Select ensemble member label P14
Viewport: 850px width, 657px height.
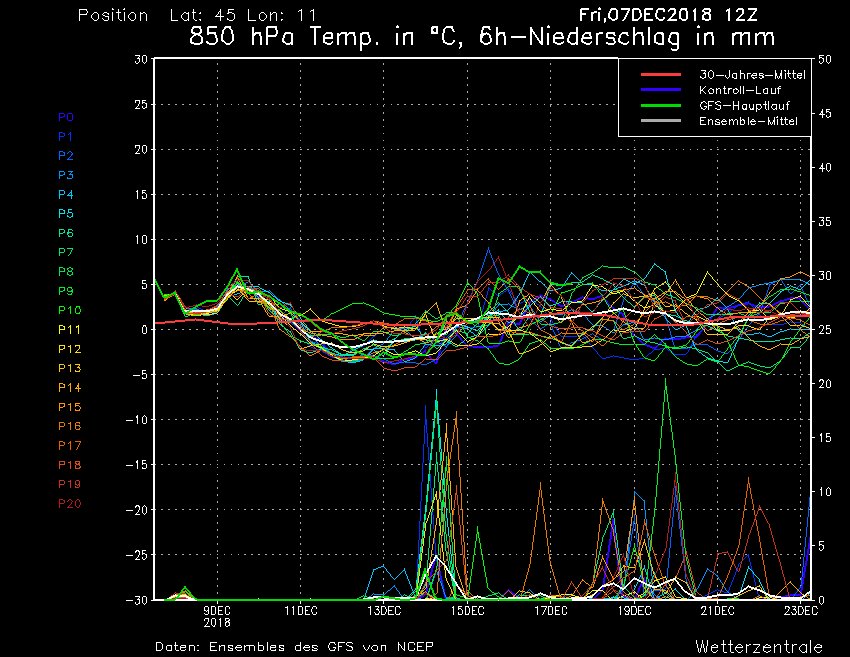coord(69,388)
